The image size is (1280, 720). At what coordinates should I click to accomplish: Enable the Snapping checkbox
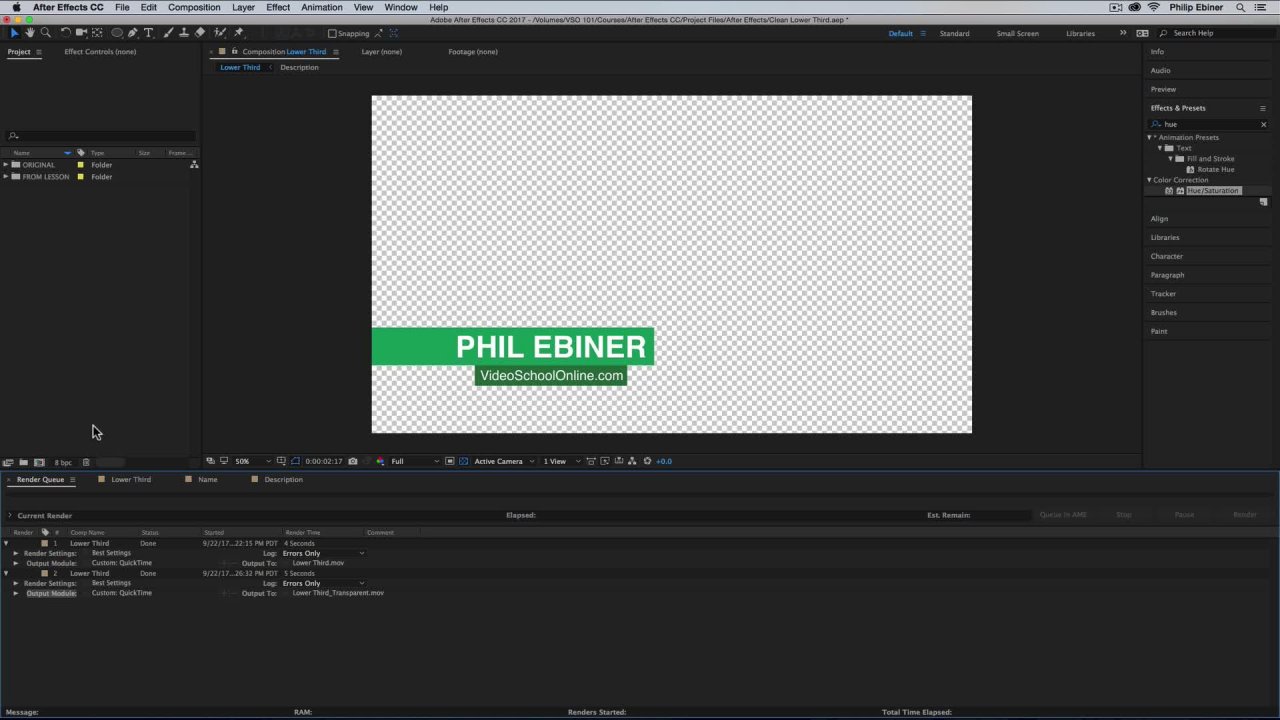tap(332, 33)
